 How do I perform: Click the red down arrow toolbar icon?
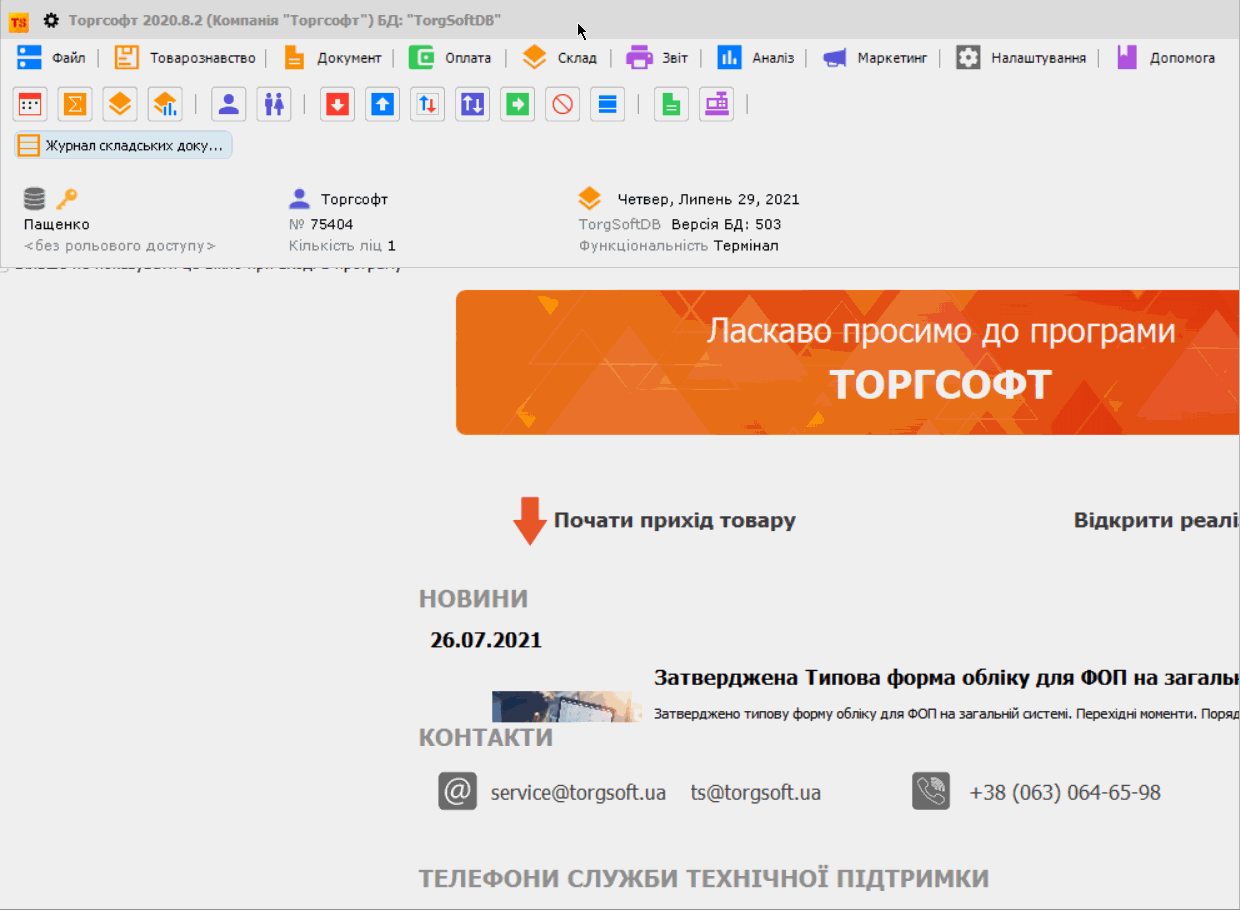(338, 104)
